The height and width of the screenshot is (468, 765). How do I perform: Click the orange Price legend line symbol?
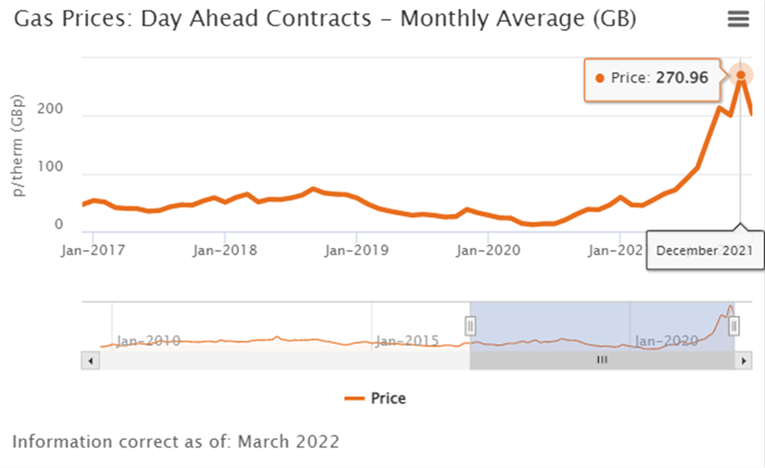pos(354,398)
